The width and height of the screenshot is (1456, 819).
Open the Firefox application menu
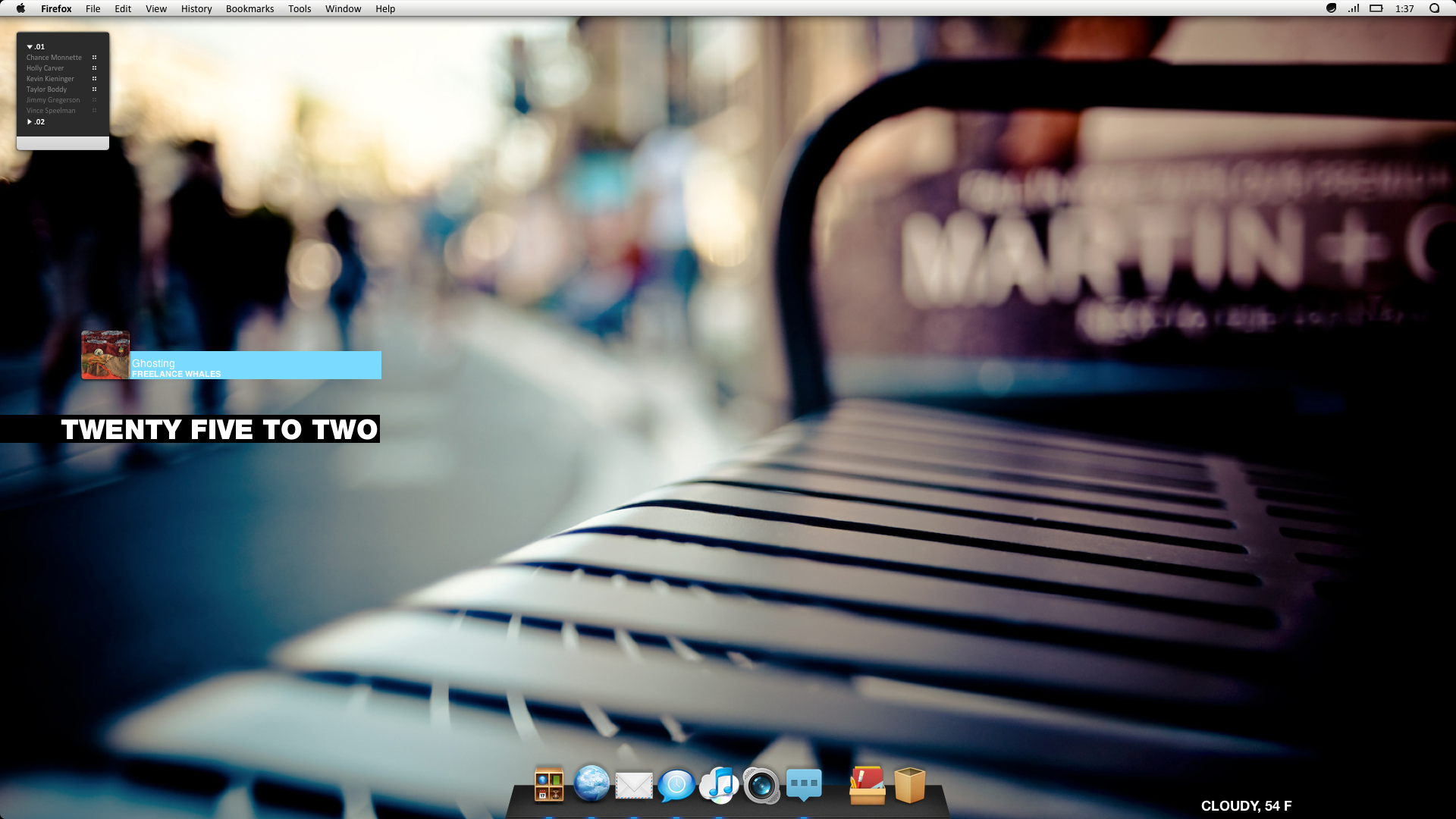(x=56, y=9)
